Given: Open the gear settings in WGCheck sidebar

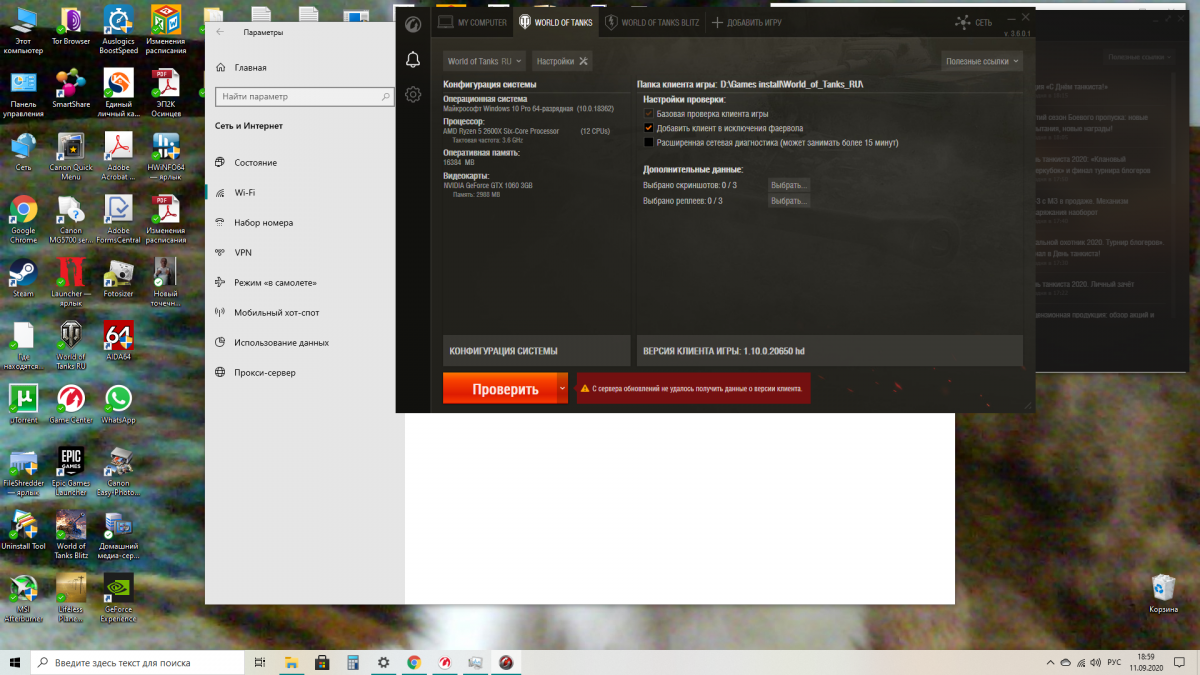Looking at the screenshot, I should 412,94.
